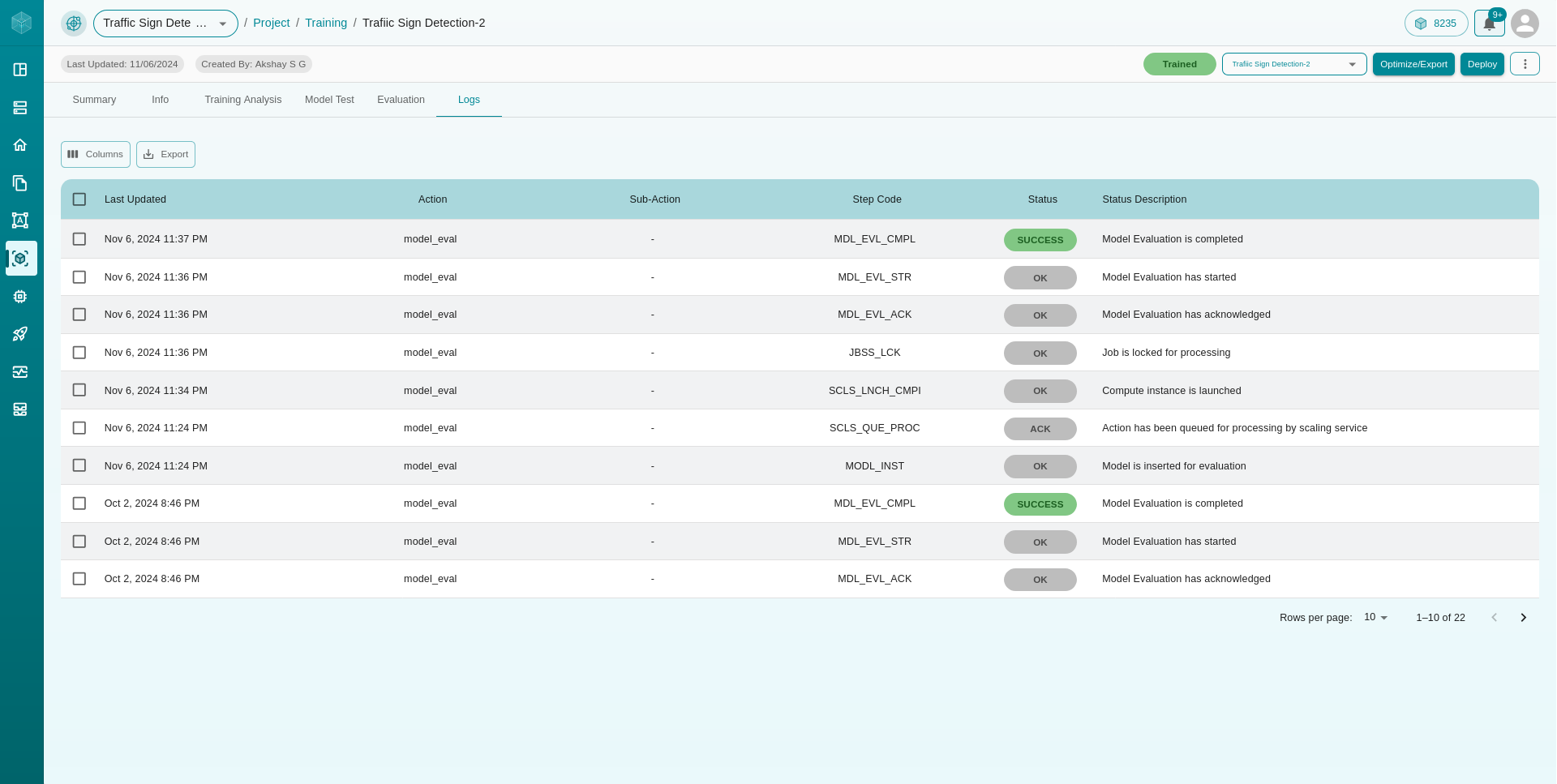1557x784 pixels.
Task: Open the Training Analysis tab
Action: [x=243, y=100]
